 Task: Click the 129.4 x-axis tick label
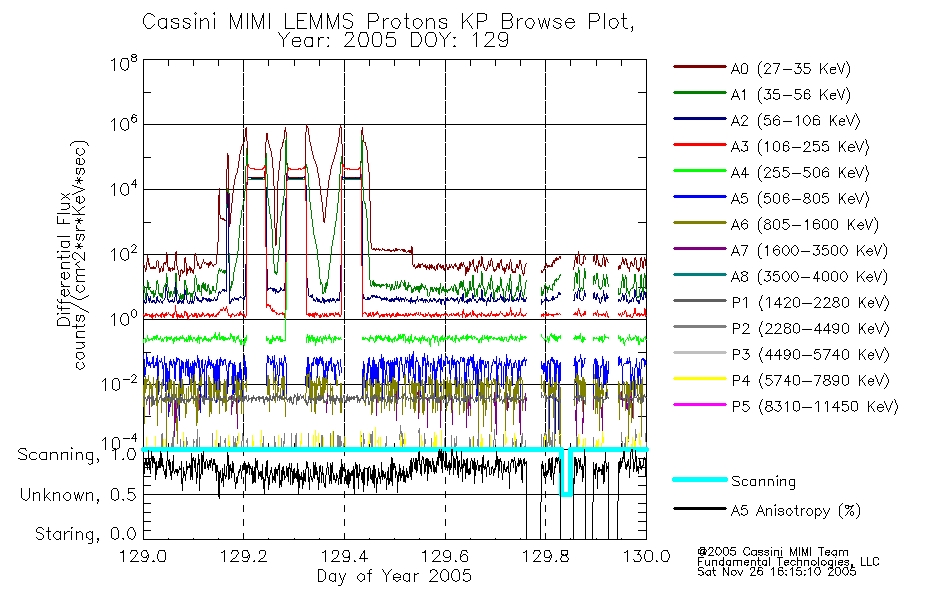344,556
